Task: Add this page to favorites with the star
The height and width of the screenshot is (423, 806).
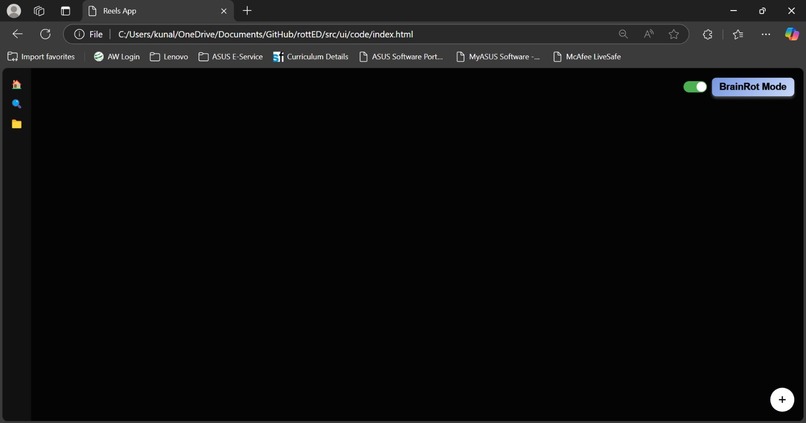Action: (x=673, y=34)
